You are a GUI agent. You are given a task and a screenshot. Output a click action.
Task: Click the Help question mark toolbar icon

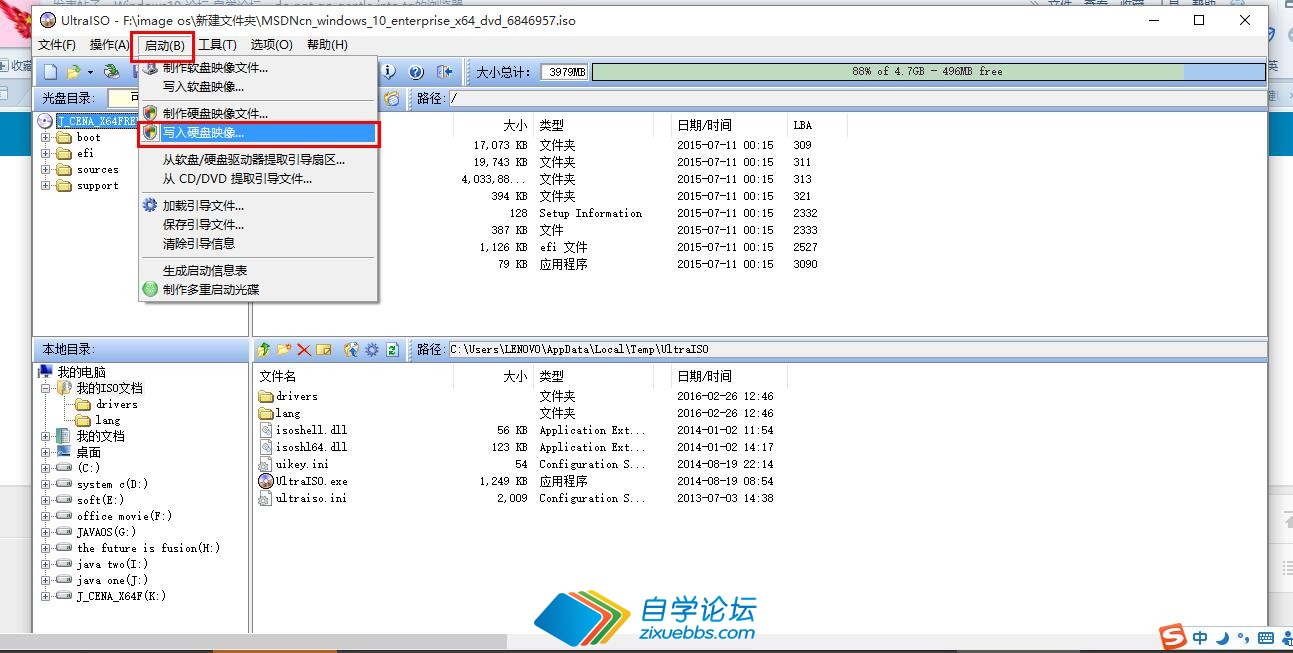point(417,72)
